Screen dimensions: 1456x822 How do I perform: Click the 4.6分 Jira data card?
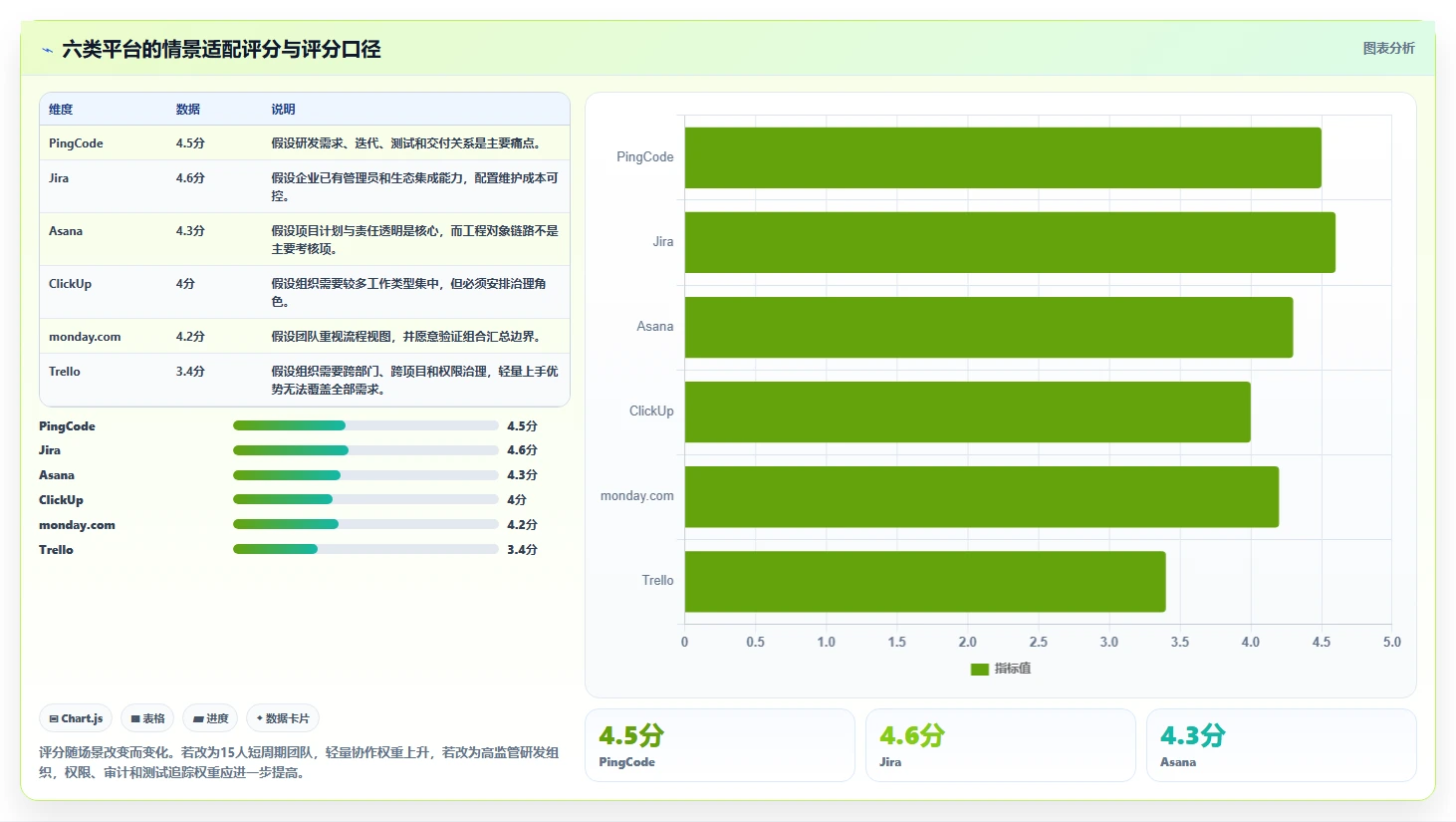coord(1001,745)
